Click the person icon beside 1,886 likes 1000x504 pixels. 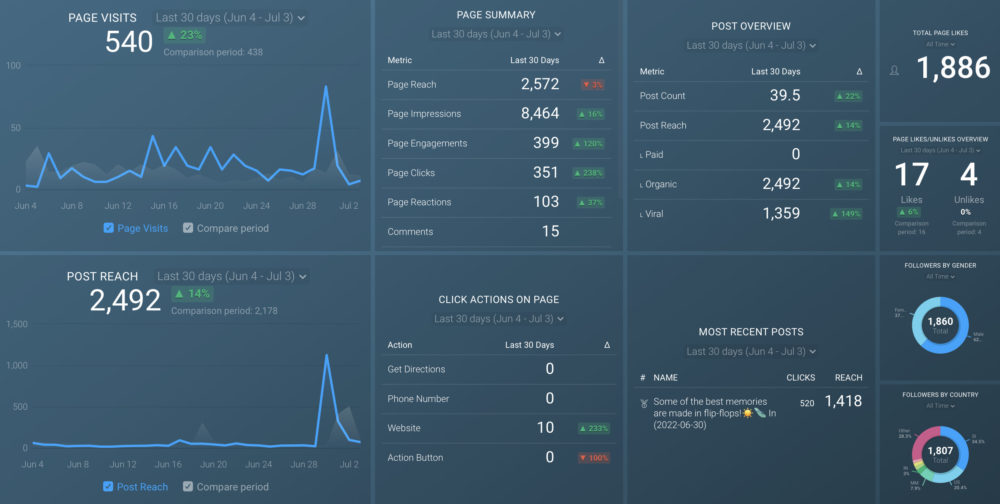[894, 71]
